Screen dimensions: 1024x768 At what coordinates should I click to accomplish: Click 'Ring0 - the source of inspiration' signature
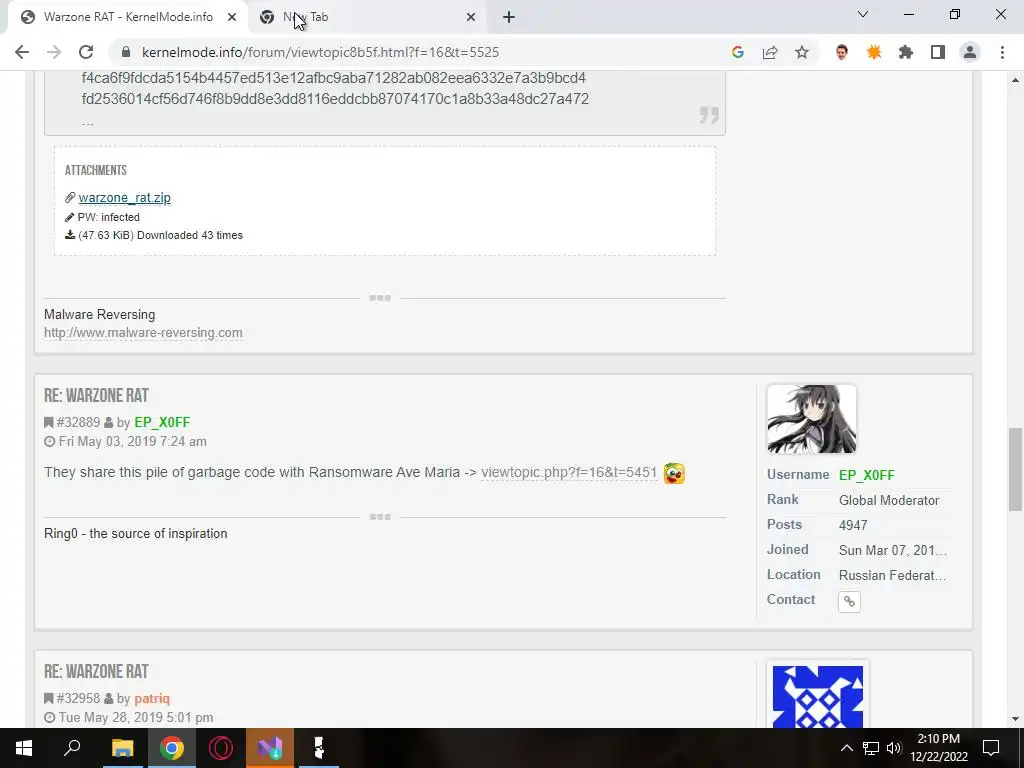[136, 534]
